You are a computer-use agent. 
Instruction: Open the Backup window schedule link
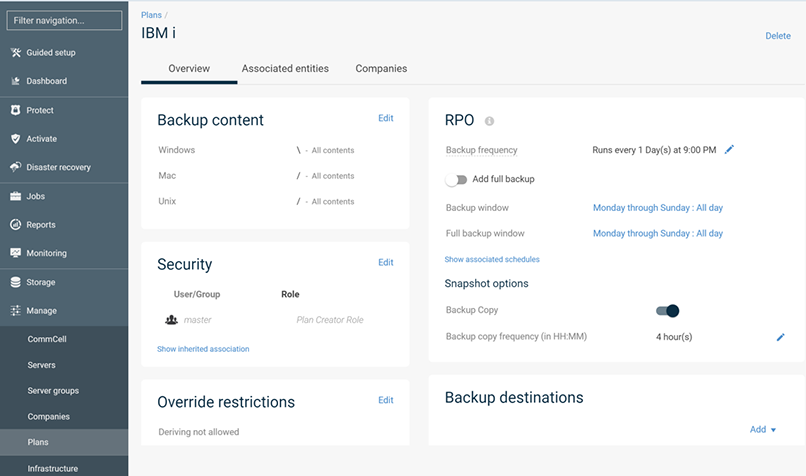coord(657,208)
